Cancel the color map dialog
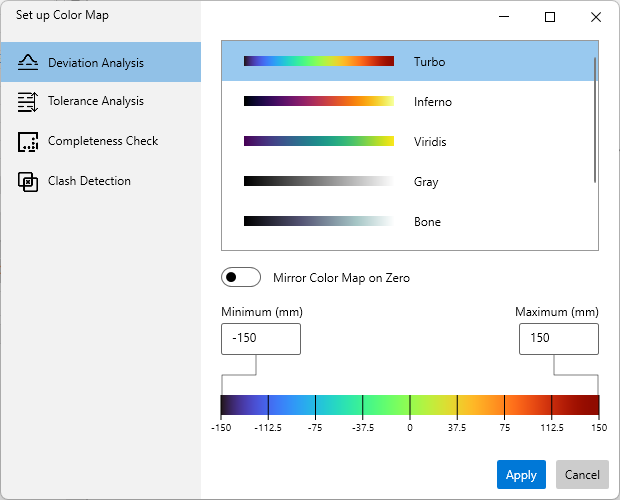The height and width of the screenshot is (500, 620). tap(582, 474)
